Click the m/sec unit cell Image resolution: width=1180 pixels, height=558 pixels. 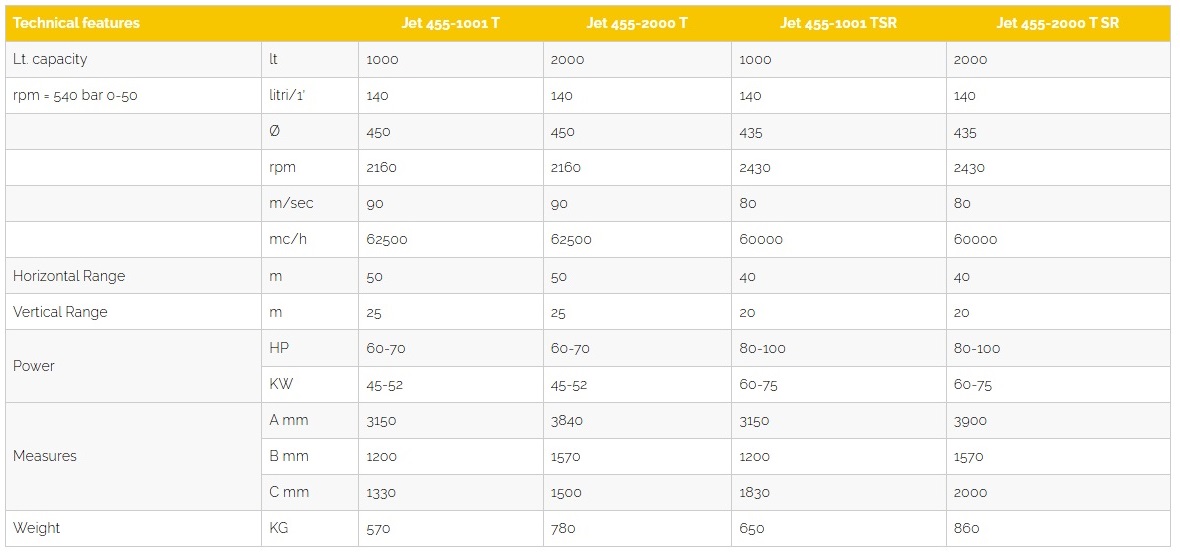[x=291, y=204]
